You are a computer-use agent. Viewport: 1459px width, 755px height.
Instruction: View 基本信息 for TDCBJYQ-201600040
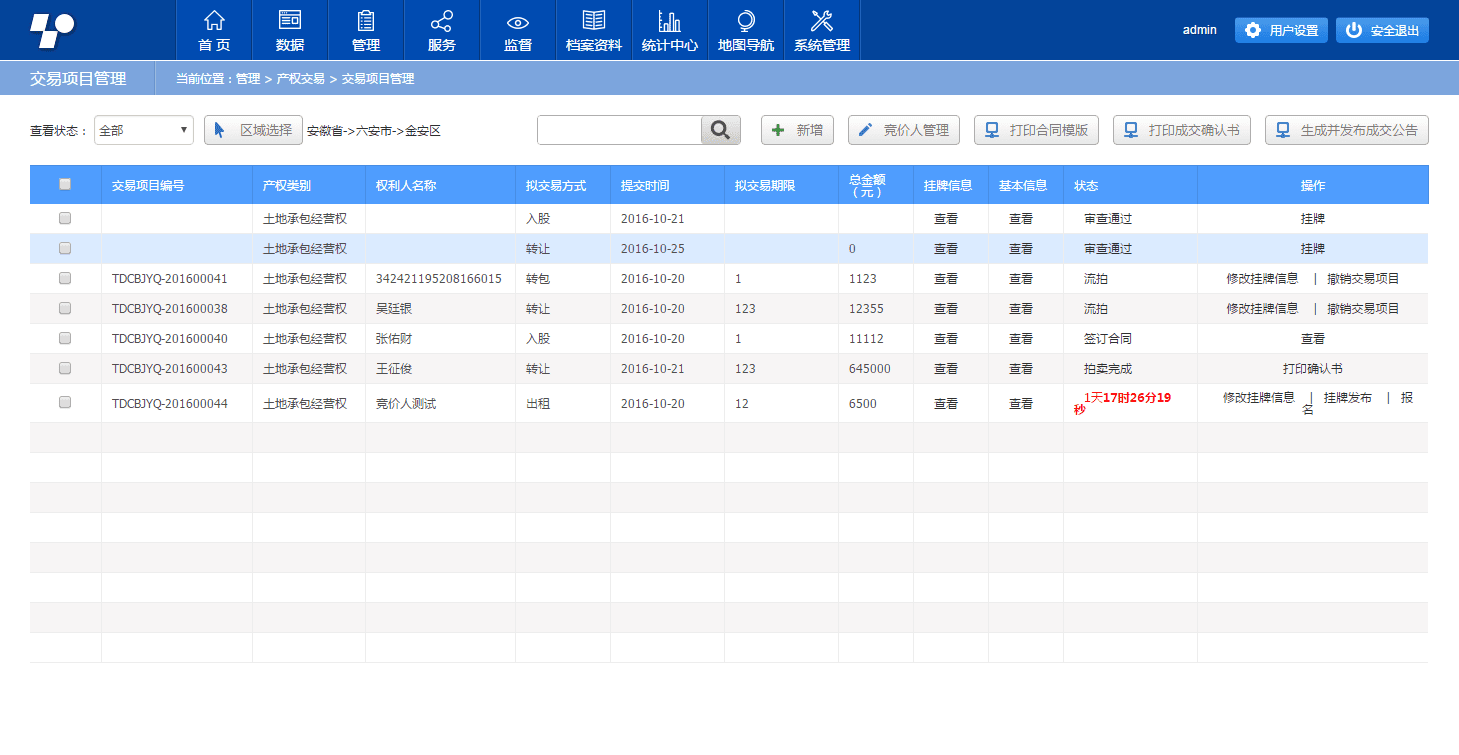pos(1020,339)
